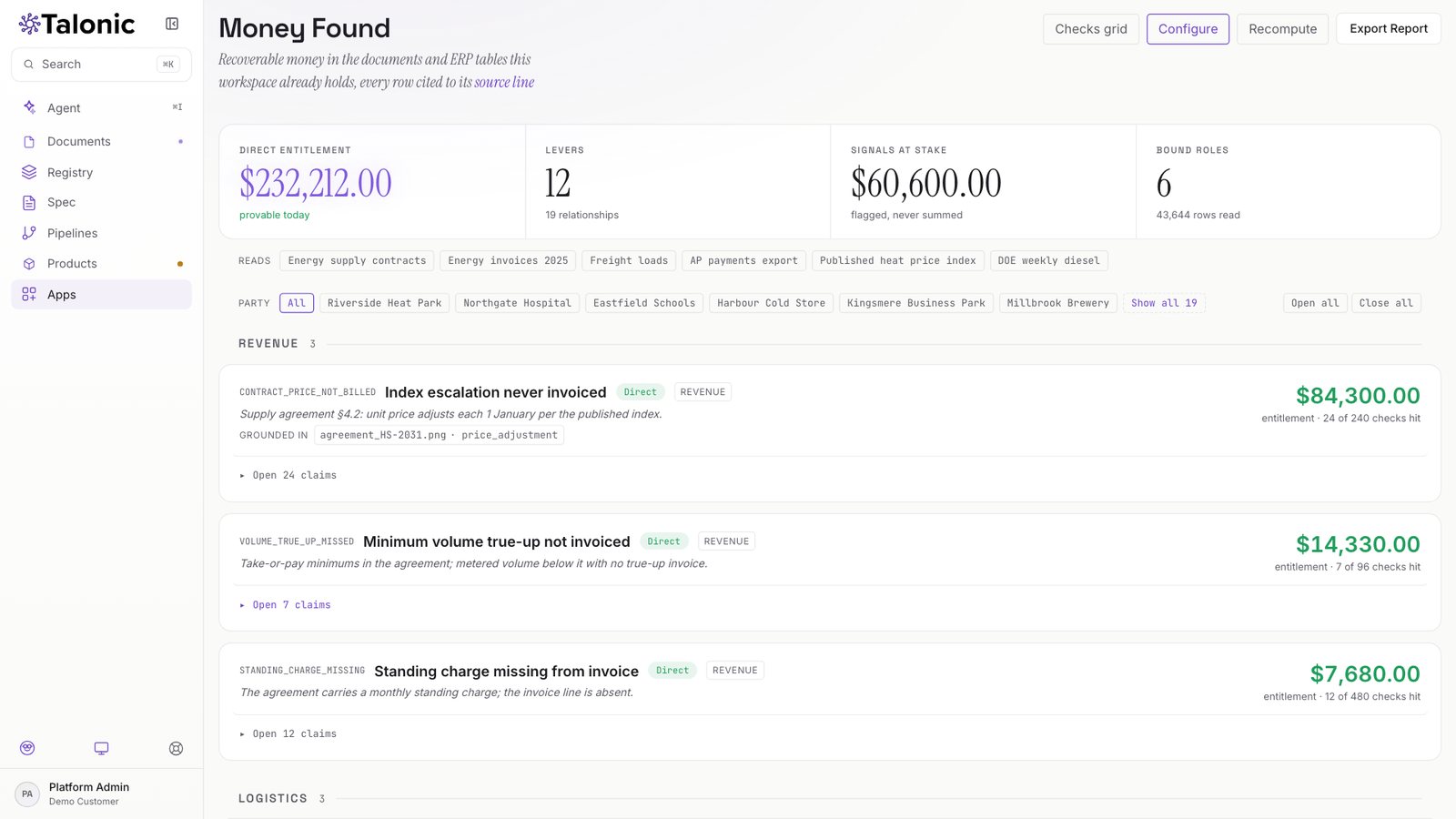1456x819 pixels.
Task: Click Open all
Action: pyautogui.click(x=1314, y=303)
